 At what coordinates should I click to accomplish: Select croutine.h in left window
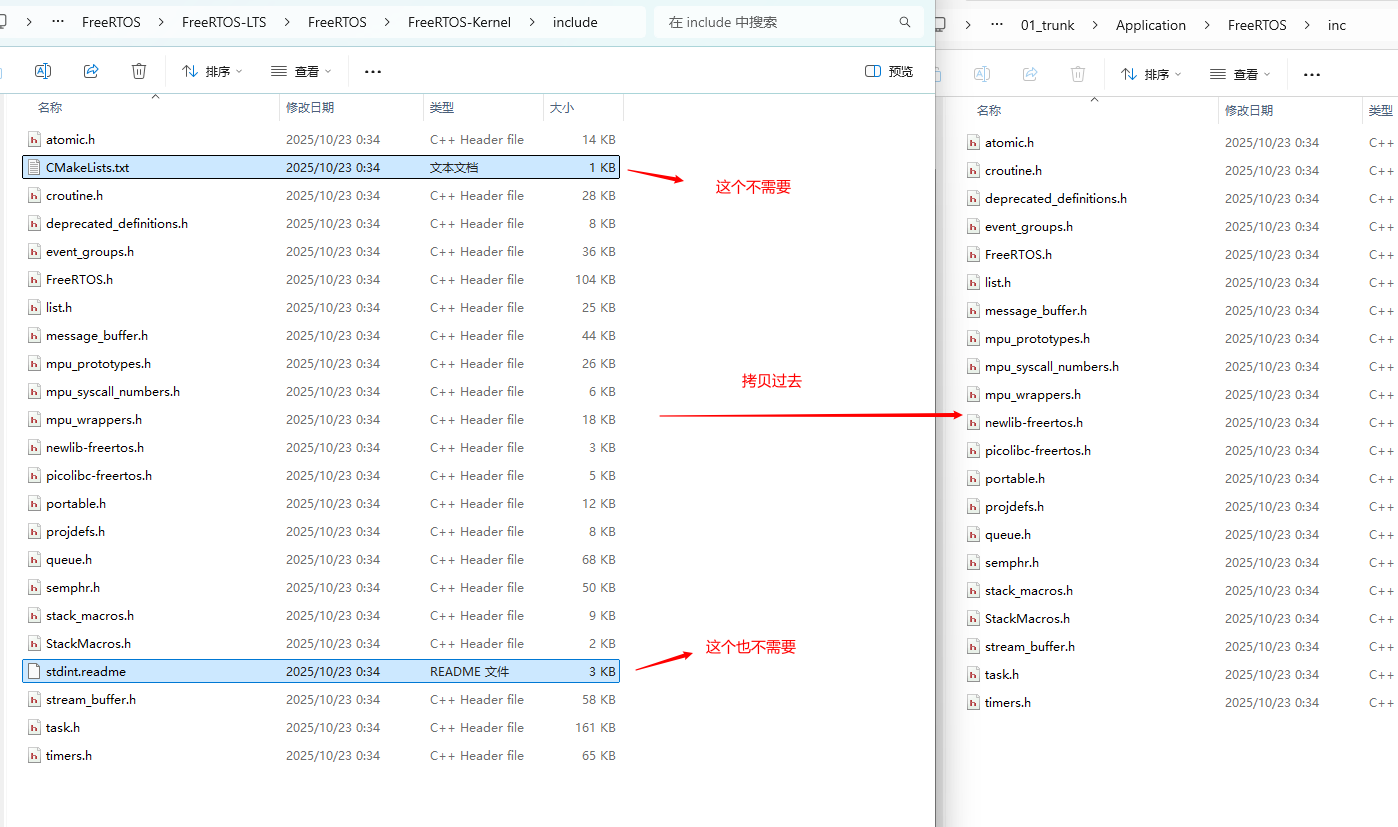point(321,195)
